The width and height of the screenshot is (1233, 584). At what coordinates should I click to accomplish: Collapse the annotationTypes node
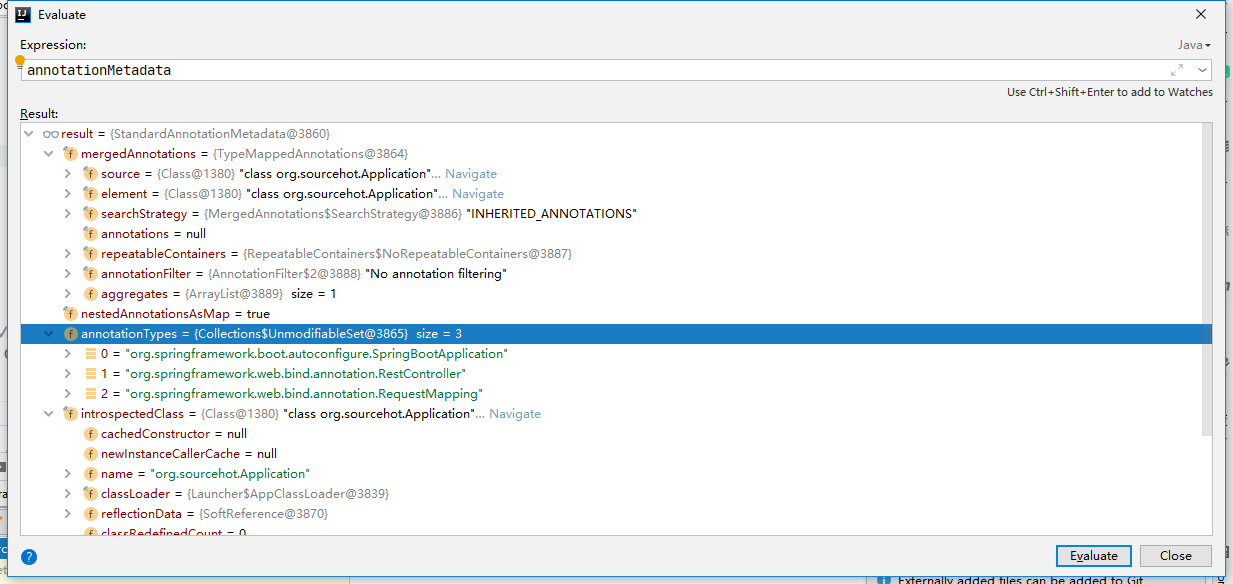48,334
